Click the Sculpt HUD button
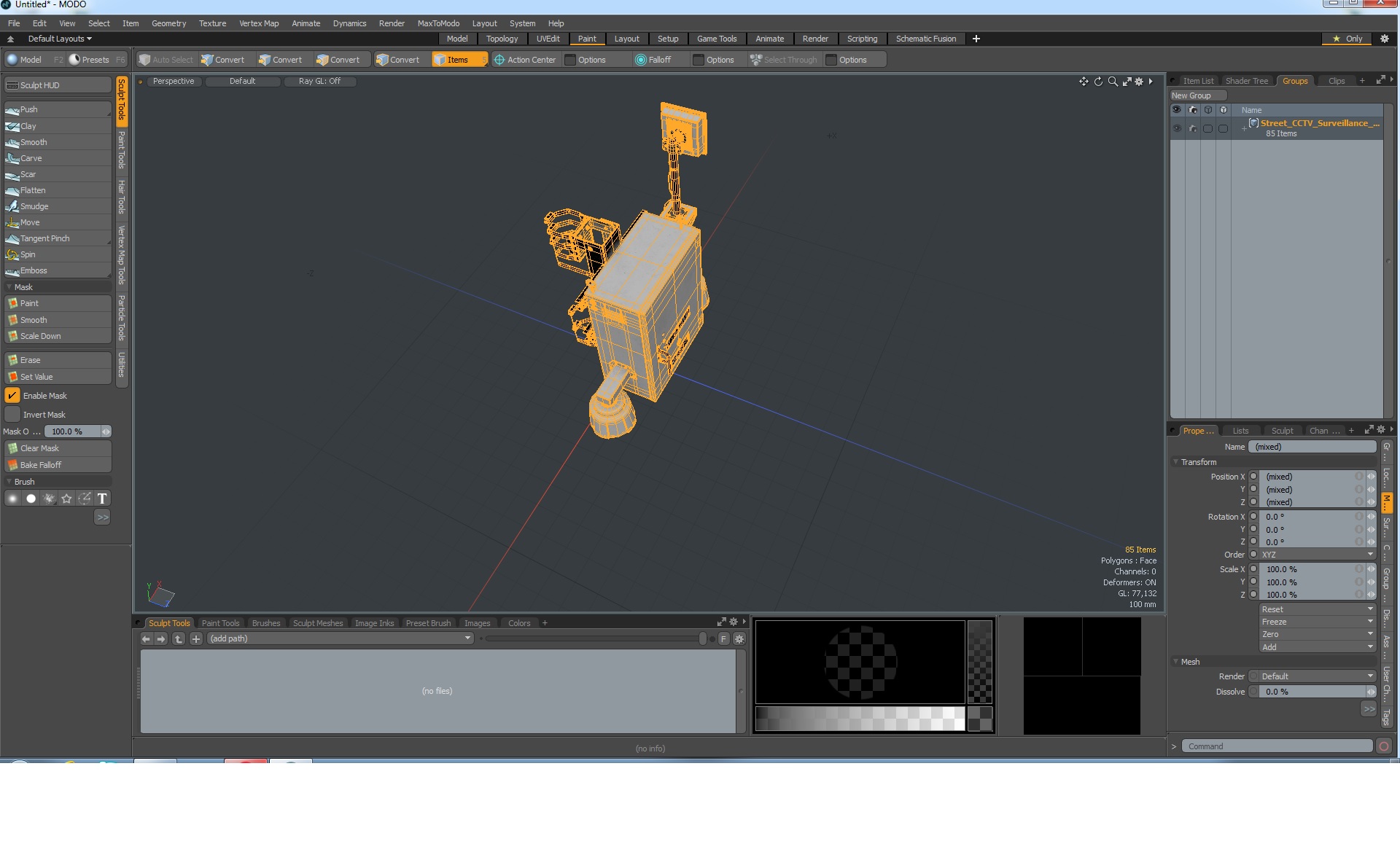1400x844 pixels. coord(58,85)
